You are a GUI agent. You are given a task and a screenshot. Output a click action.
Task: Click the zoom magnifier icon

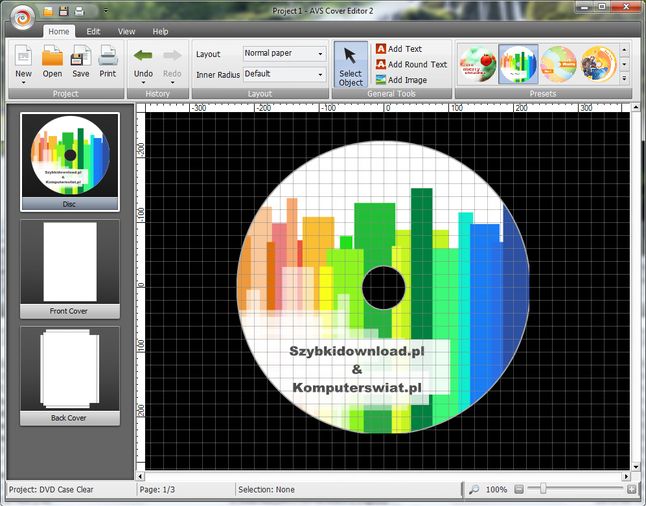point(474,490)
